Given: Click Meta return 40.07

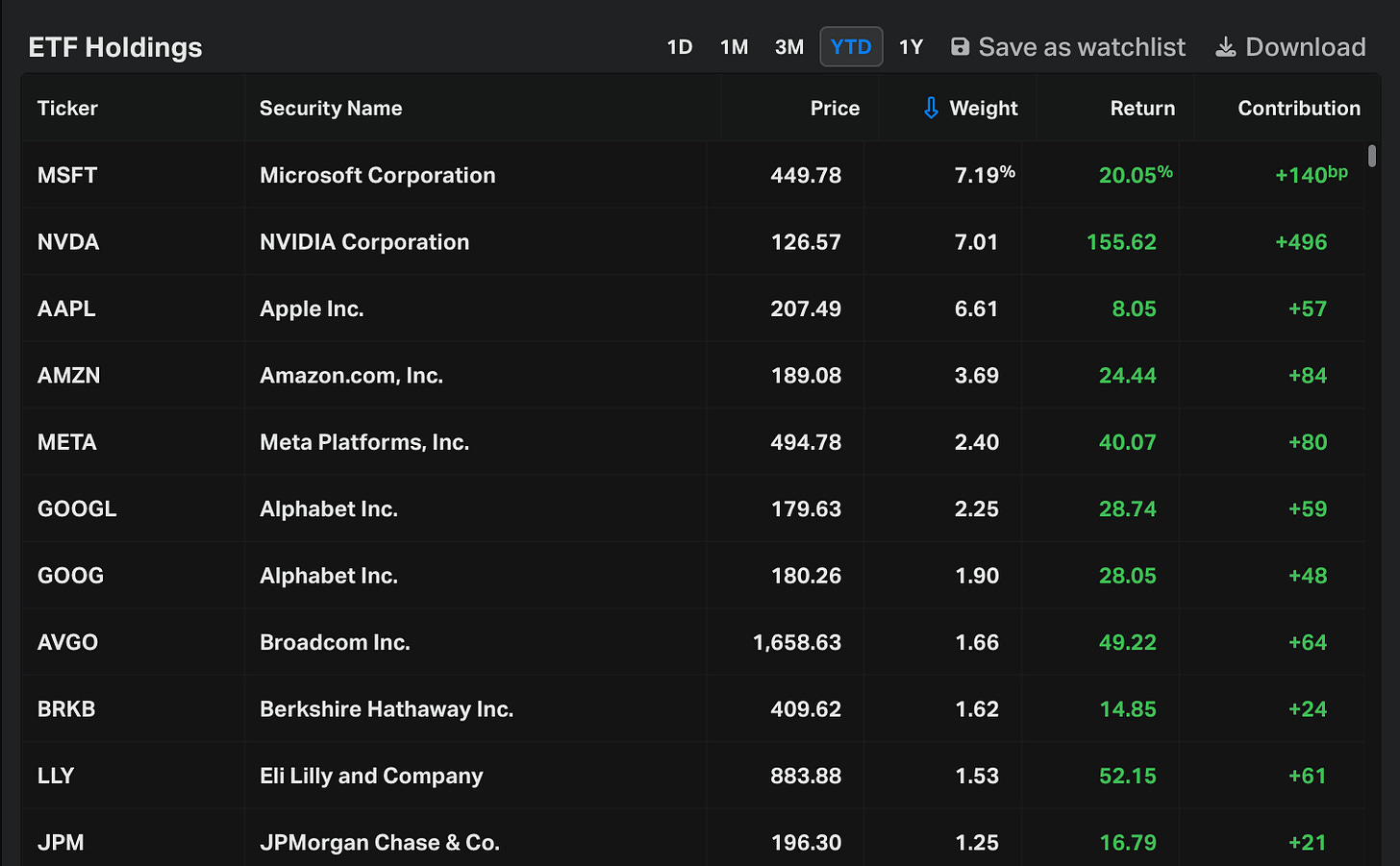Looking at the screenshot, I should click(1128, 442).
